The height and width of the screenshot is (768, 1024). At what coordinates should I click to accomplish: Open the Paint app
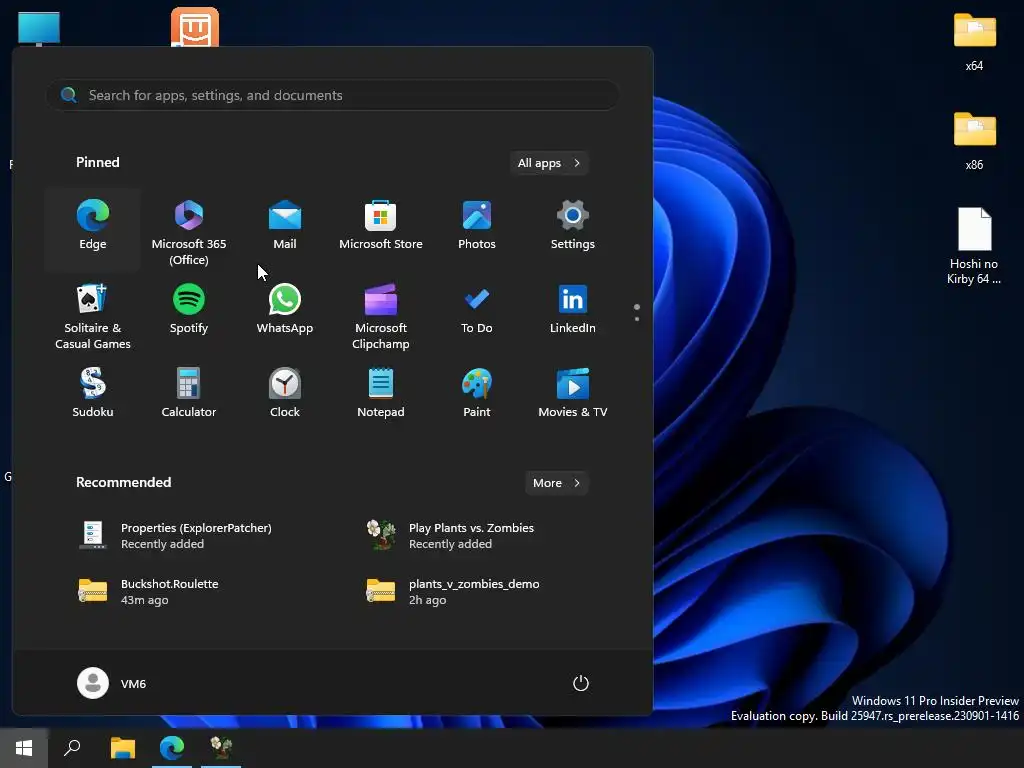pos(477,398)
